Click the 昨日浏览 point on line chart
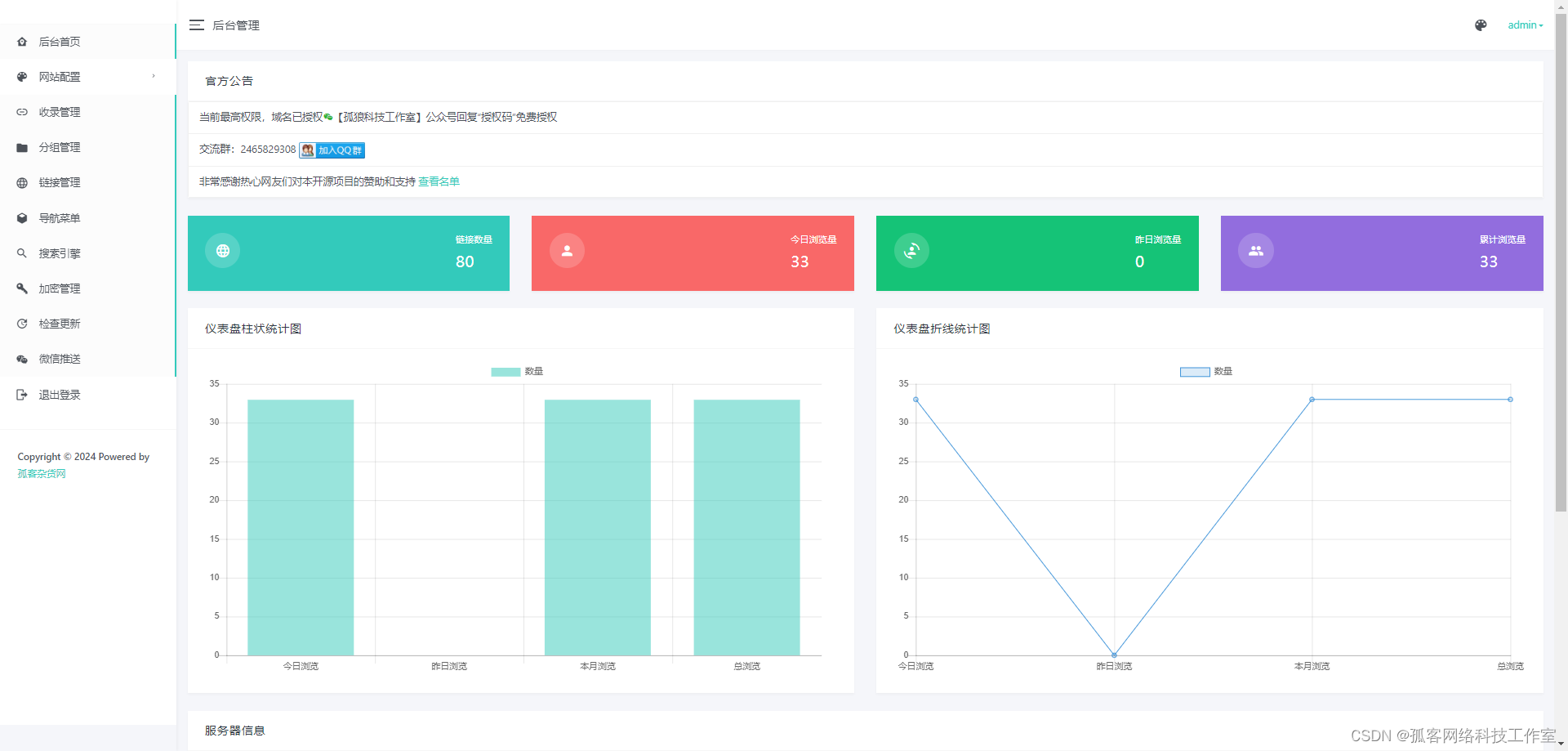Image resolution: width=1568 pixels, height=751 pixels. pos(1114,655)
